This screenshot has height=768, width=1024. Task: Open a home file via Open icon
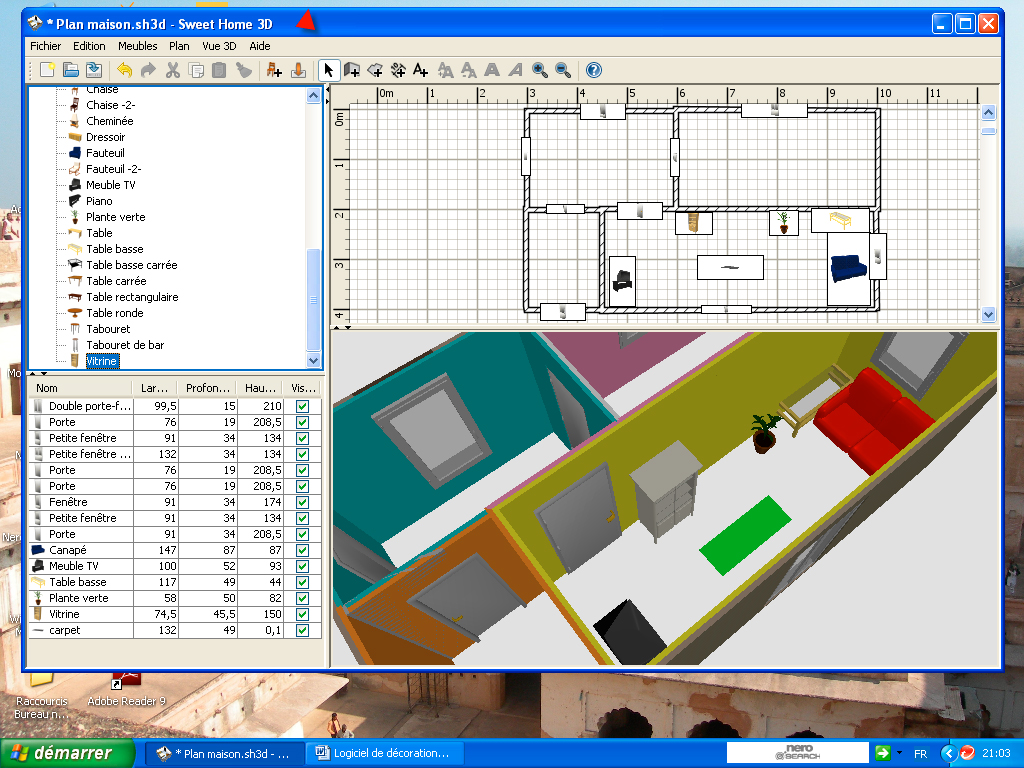pos(71,70)
